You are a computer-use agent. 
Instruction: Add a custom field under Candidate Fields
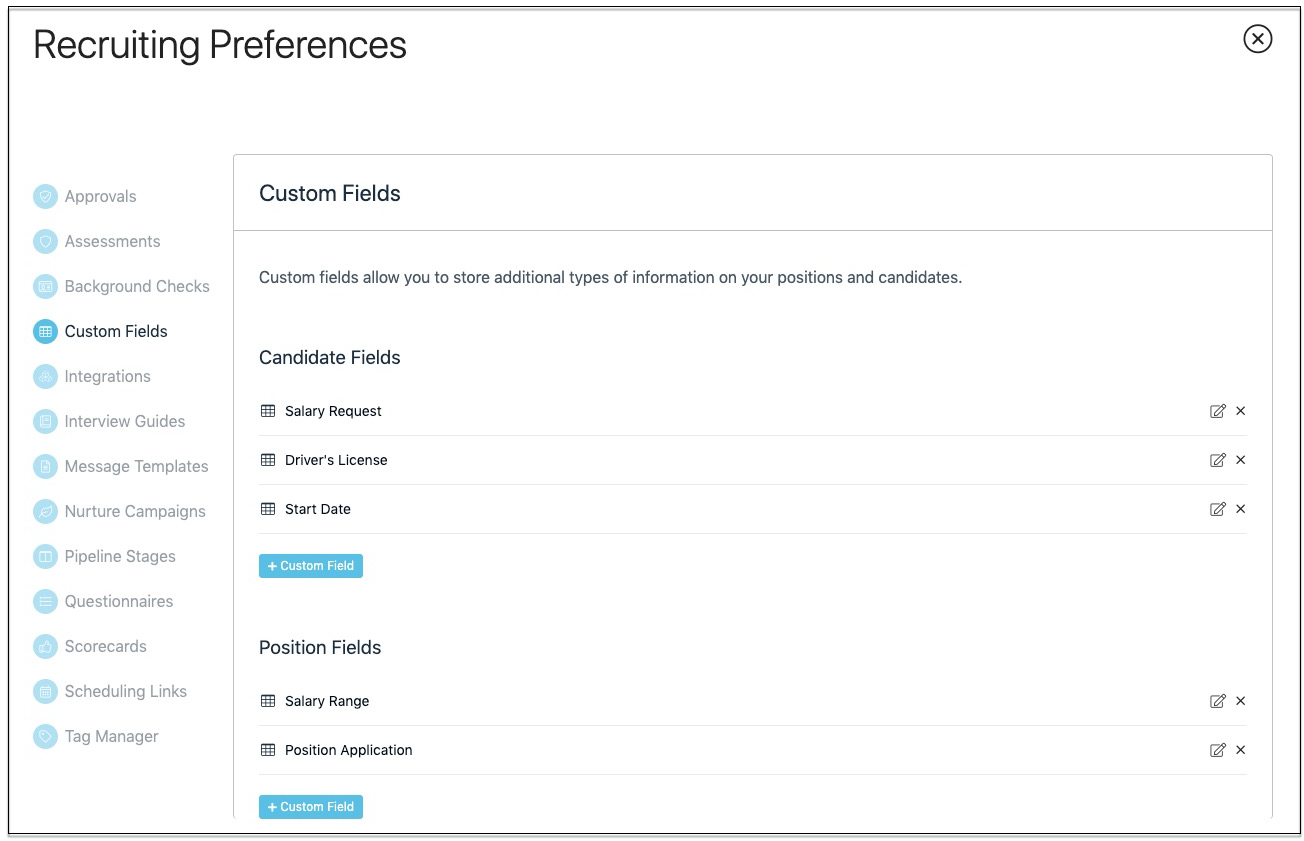311,566
